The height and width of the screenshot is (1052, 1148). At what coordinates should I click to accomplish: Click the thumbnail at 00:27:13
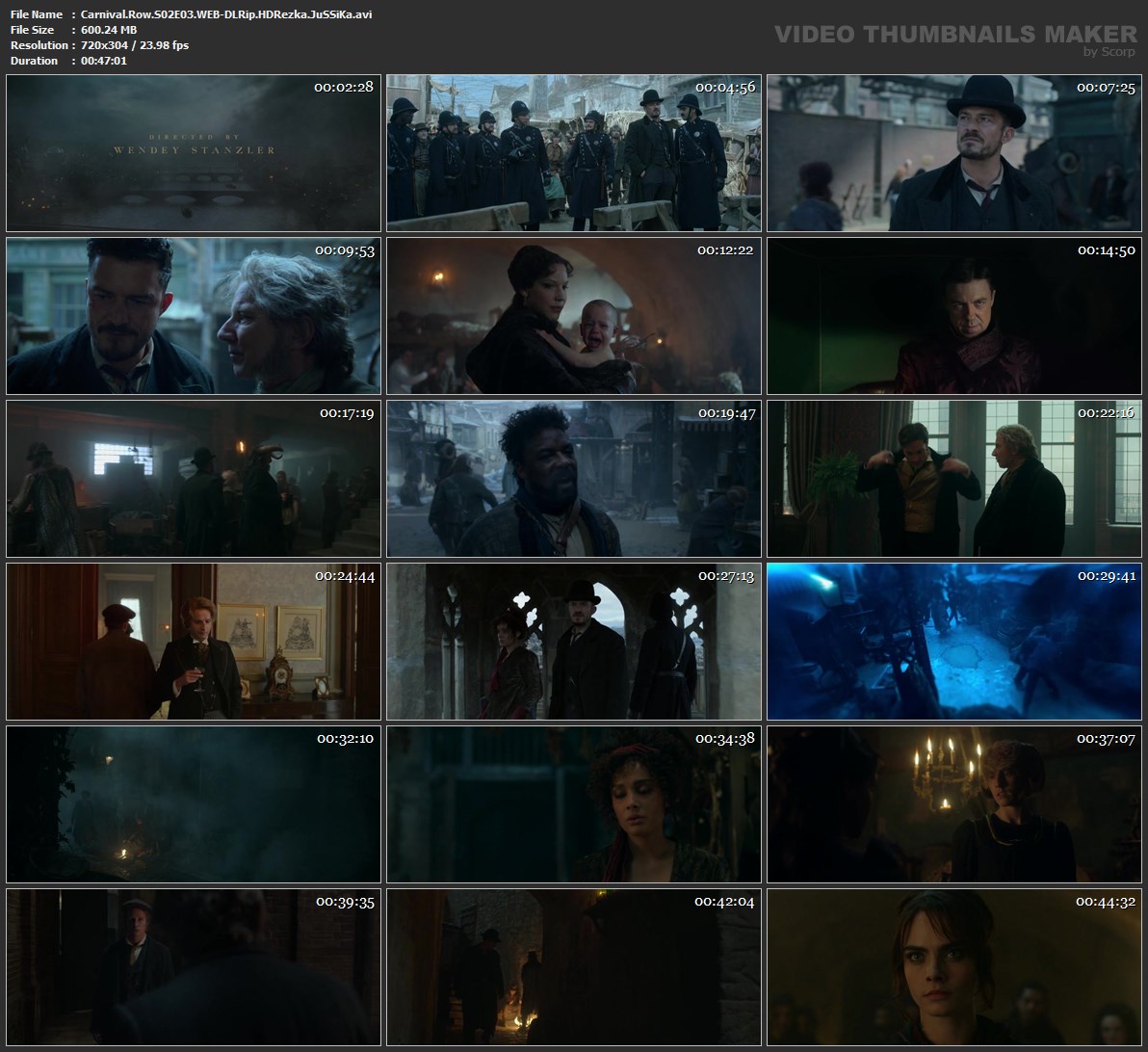(x=574, y=642)
